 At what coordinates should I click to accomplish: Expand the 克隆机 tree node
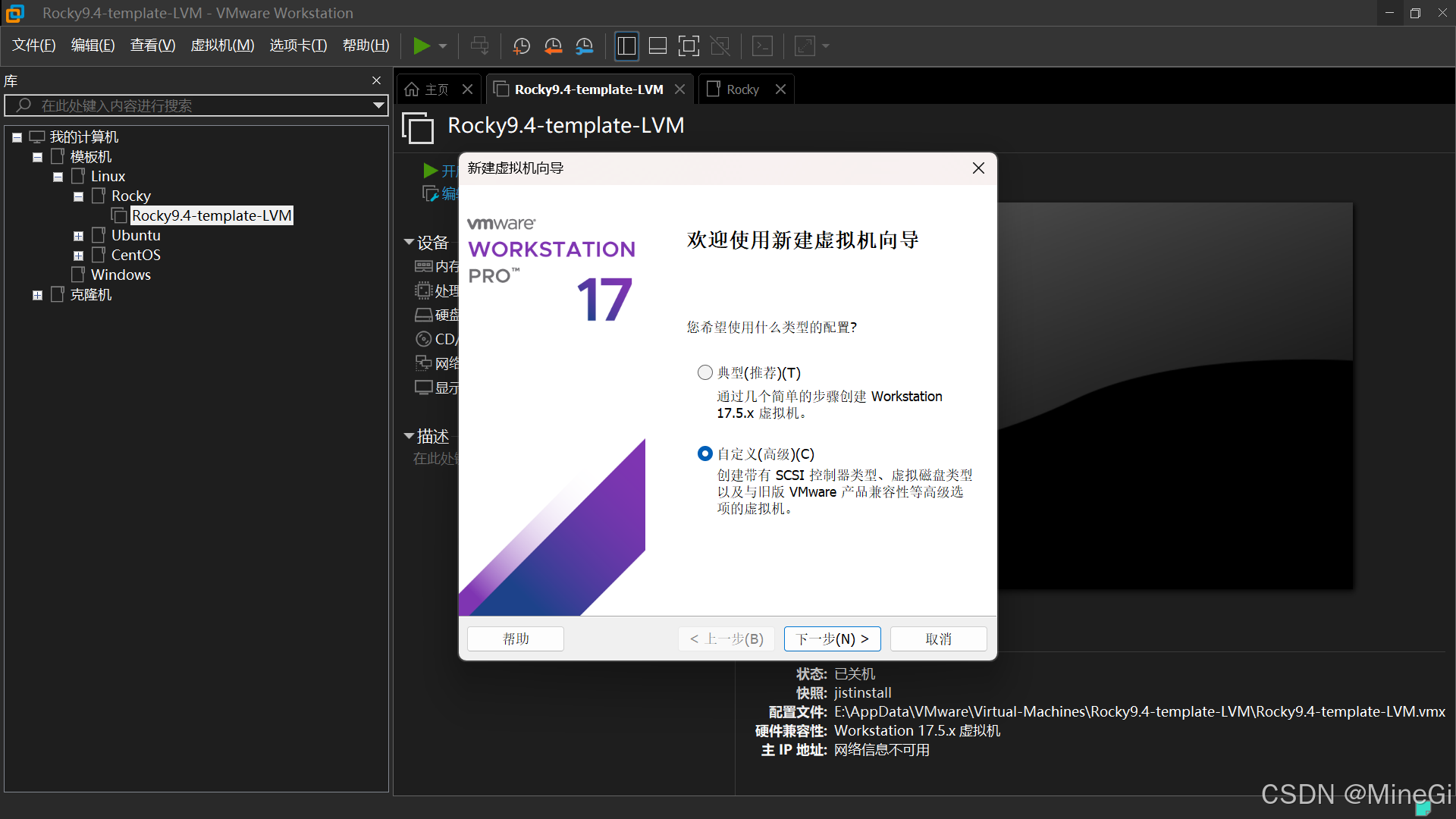pyautogui.click(x=37, y=295)
